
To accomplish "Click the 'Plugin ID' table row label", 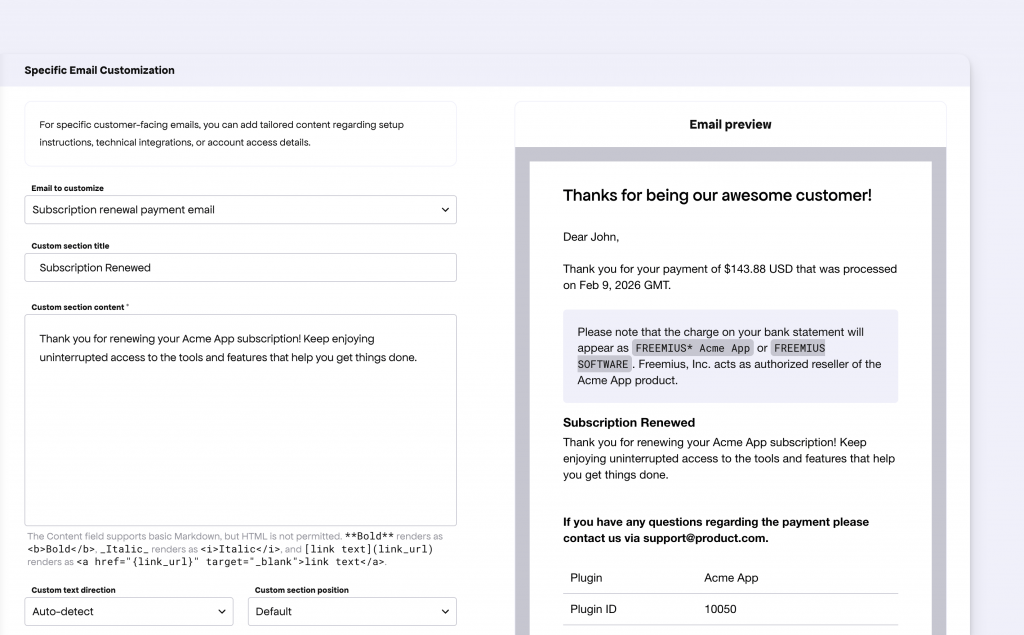I will coord(593,610).
